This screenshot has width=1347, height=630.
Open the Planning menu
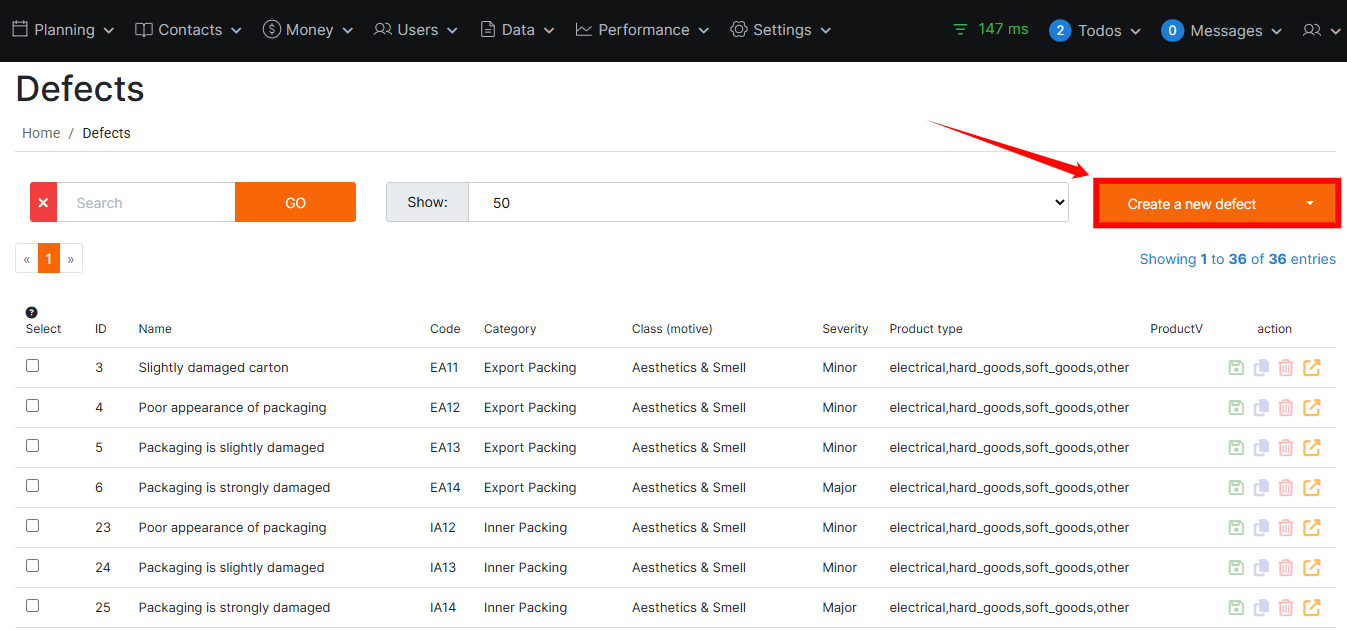click(x=63, y=30)
